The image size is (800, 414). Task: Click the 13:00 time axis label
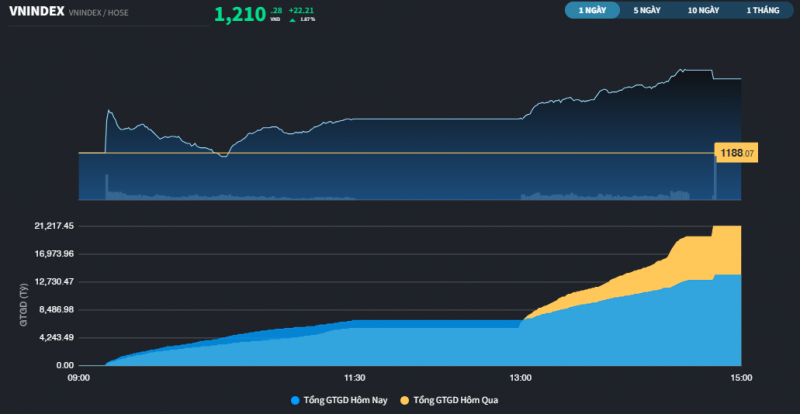(x=520, y=378)
